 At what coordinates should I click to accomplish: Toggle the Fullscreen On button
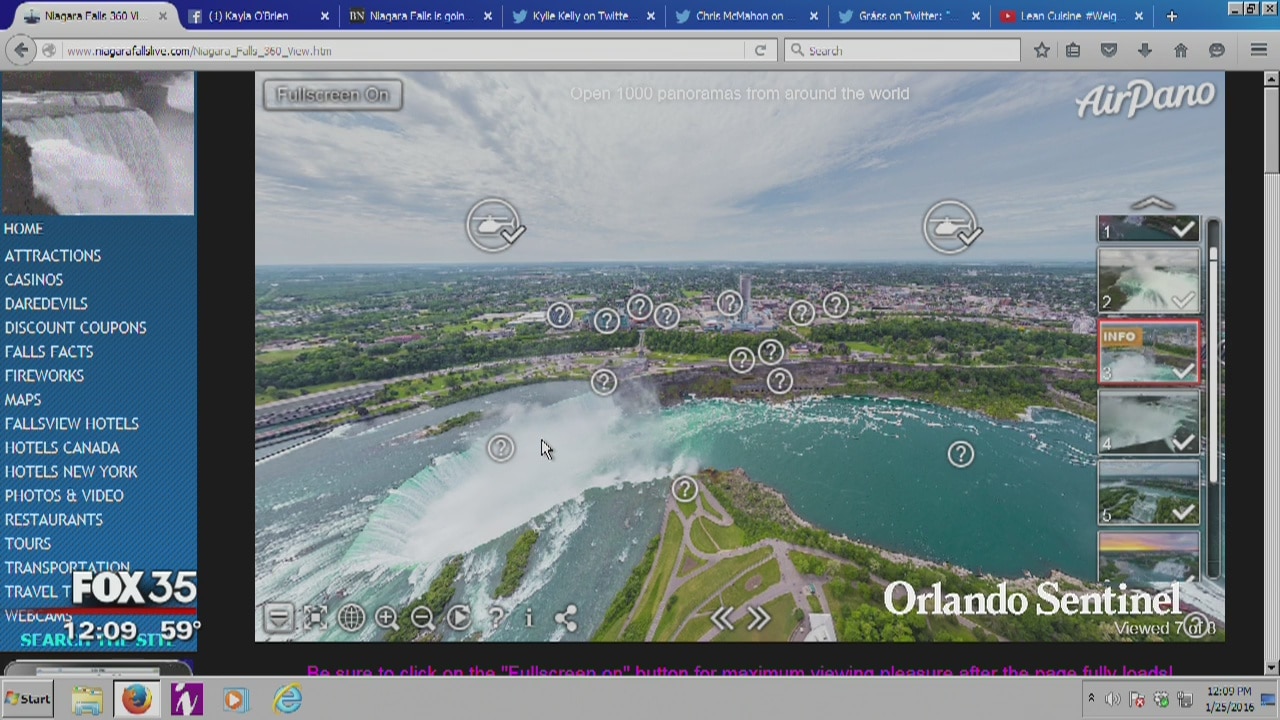tap(332, 95)
